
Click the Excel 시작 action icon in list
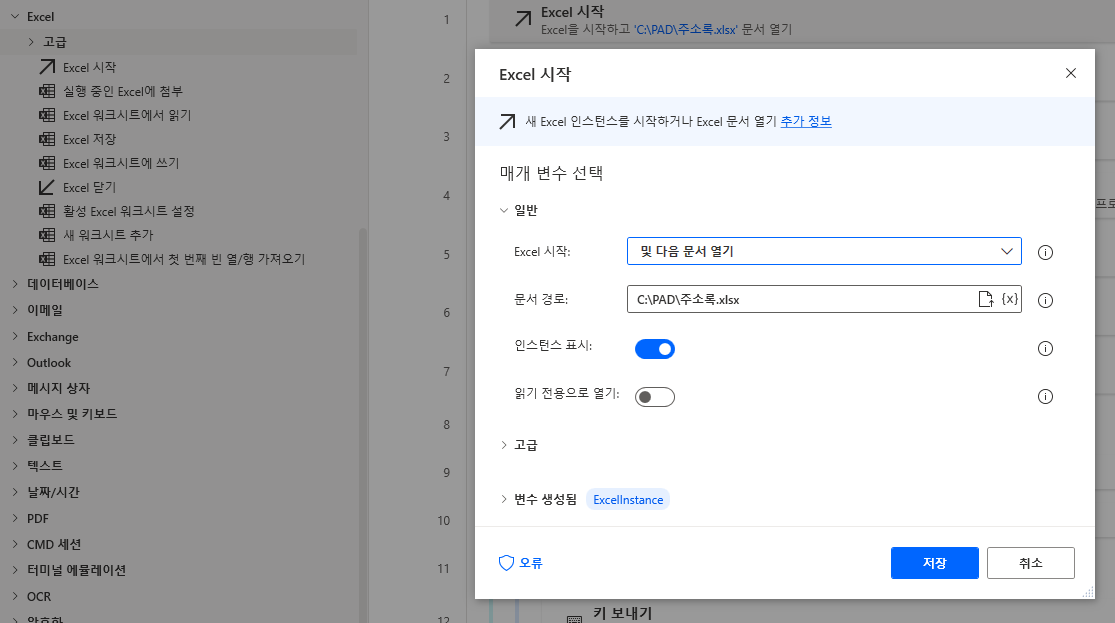[47, 67]
